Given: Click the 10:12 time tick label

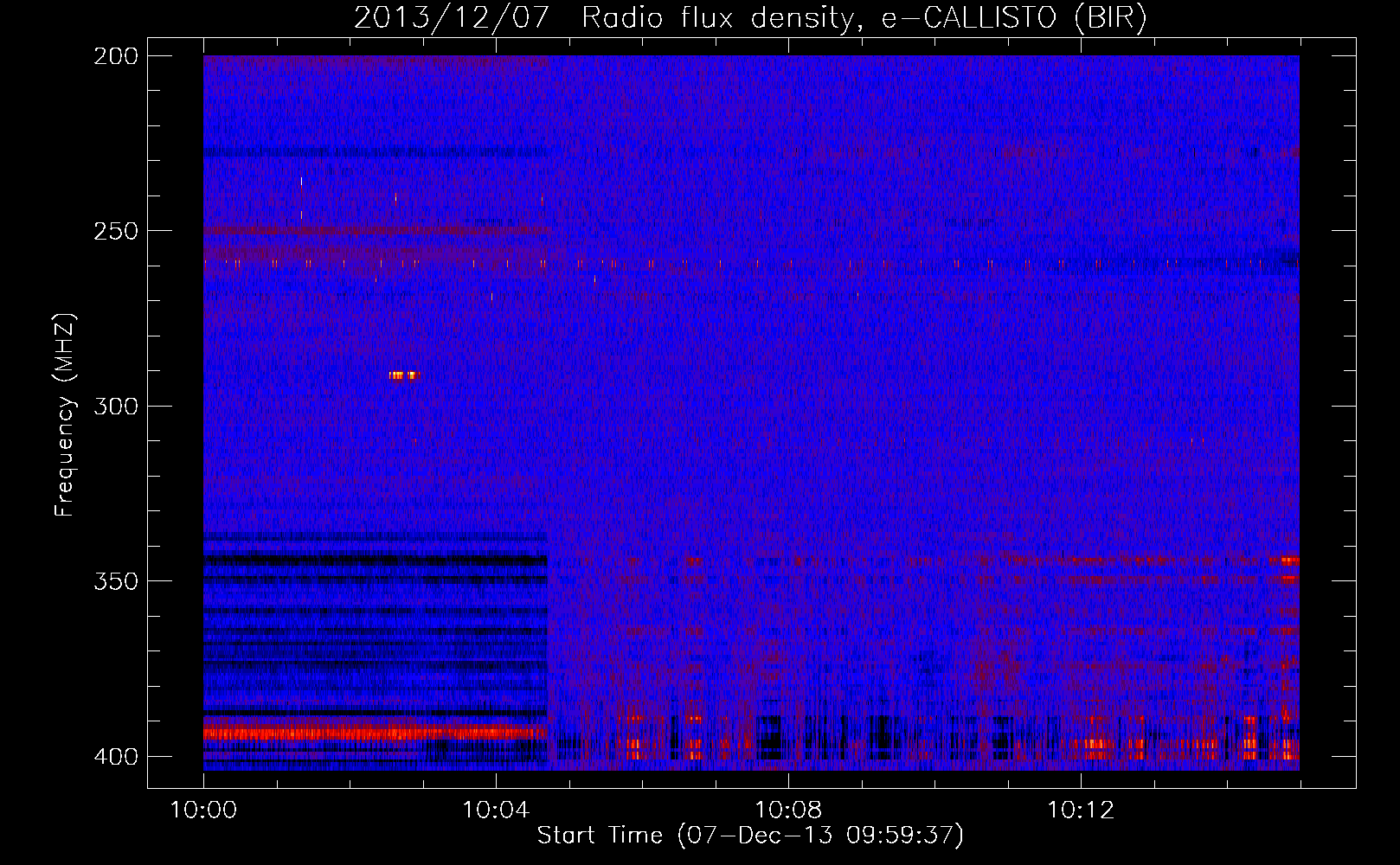Looking at the screenshot, I should 1081,811.
